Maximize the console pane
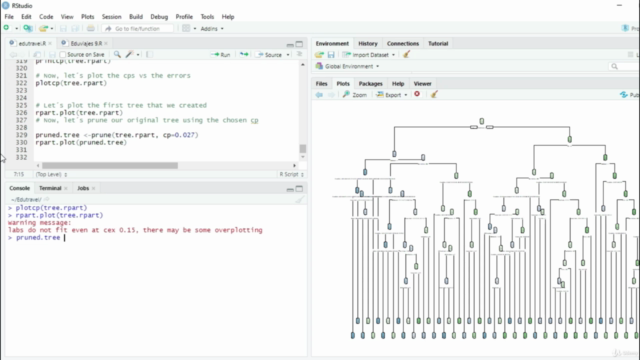This screenshot has width=640, height=360. tap(299, 189)
